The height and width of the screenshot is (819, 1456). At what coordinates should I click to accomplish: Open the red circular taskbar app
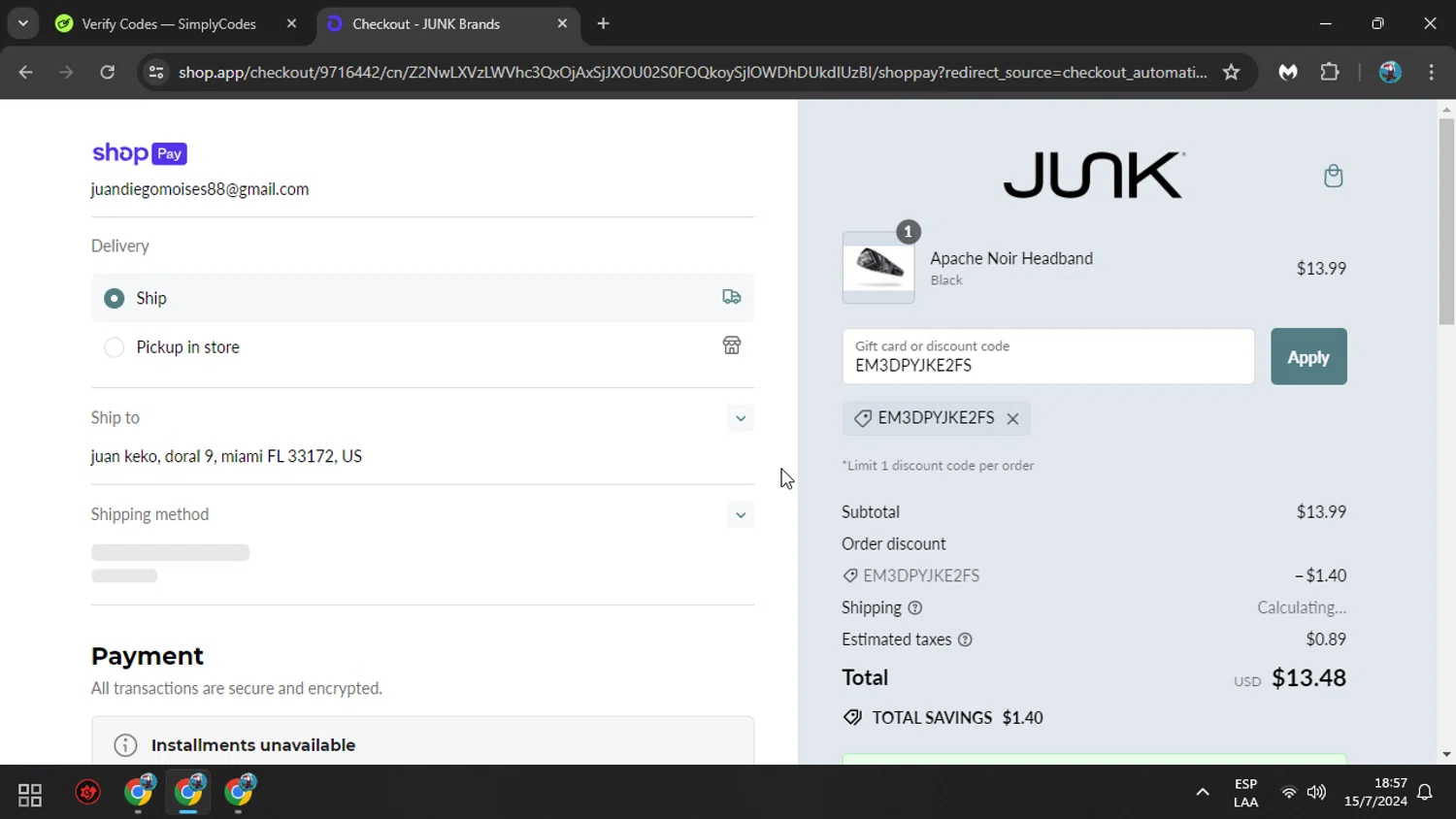point(88,793)
